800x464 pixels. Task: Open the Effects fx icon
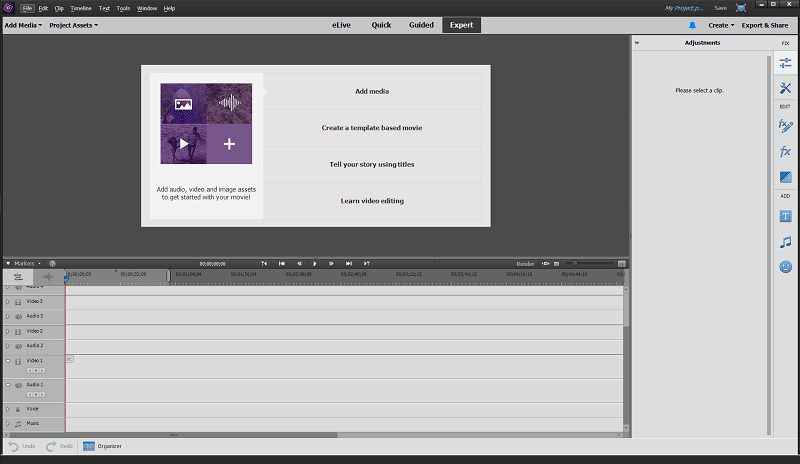(785, 152)
